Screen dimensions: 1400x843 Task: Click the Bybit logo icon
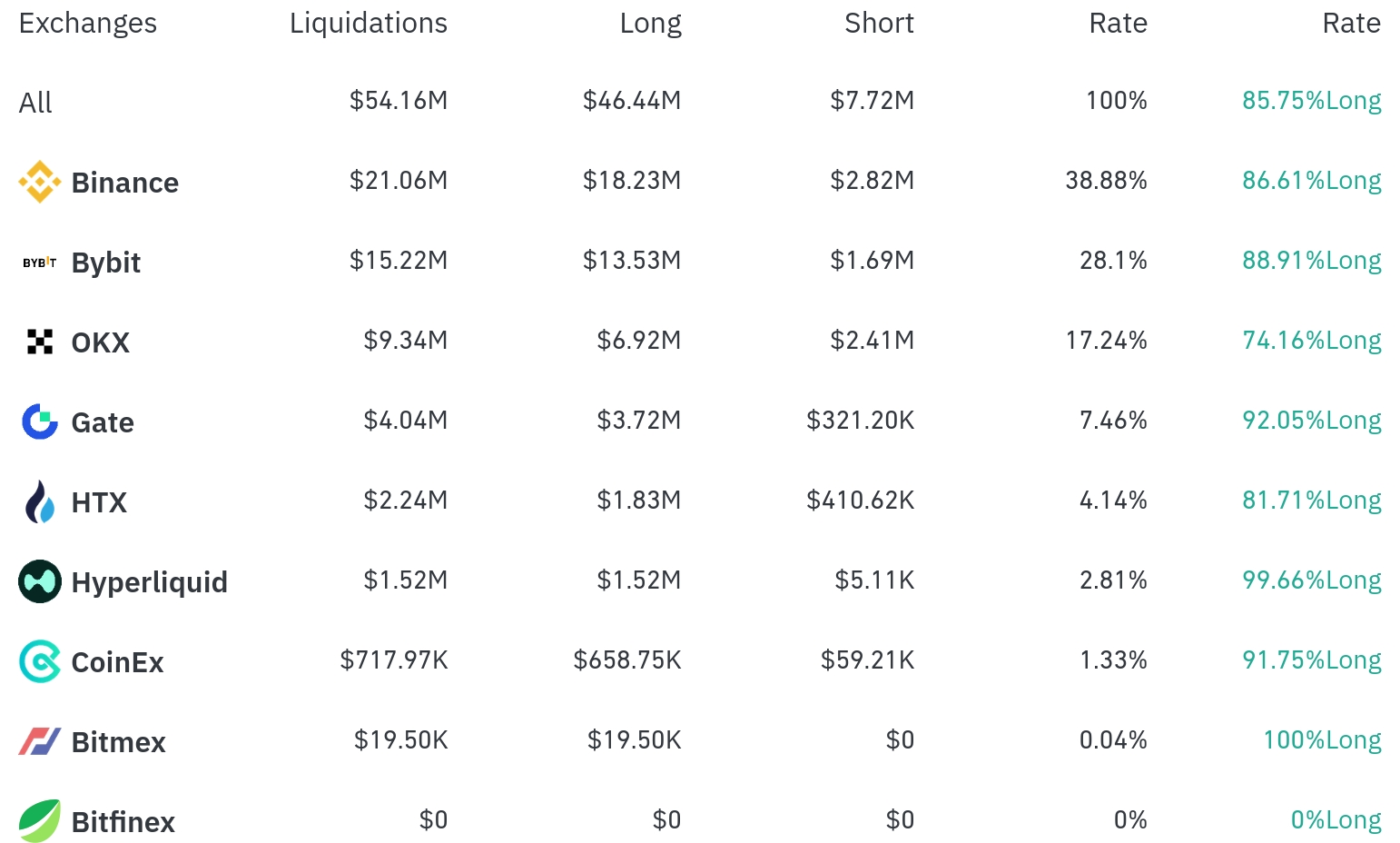pyautogui.click(x=40, y=263)
